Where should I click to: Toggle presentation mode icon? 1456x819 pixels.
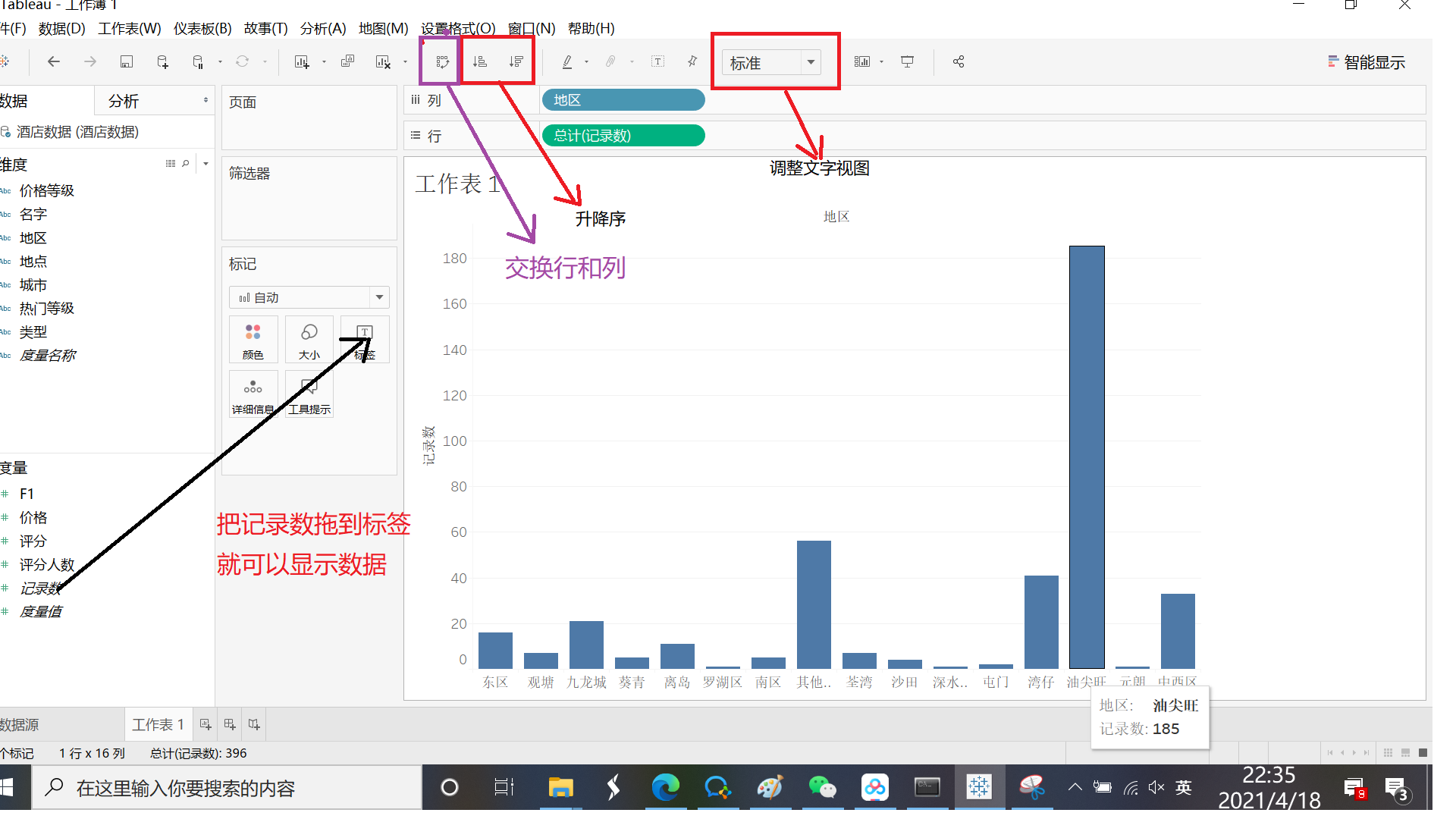click(x=907, y=62)
